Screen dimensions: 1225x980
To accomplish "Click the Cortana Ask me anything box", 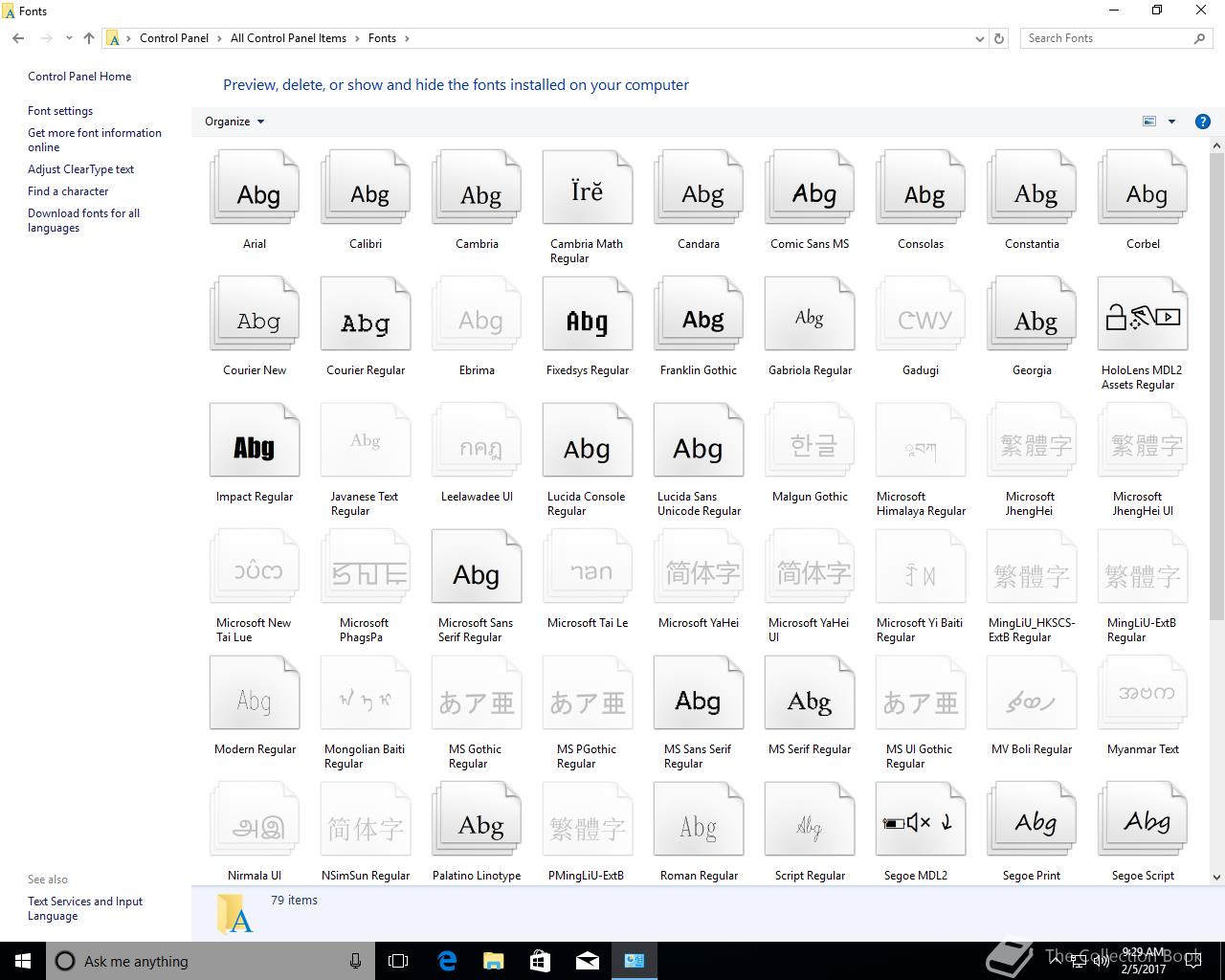I will point(210,961).
